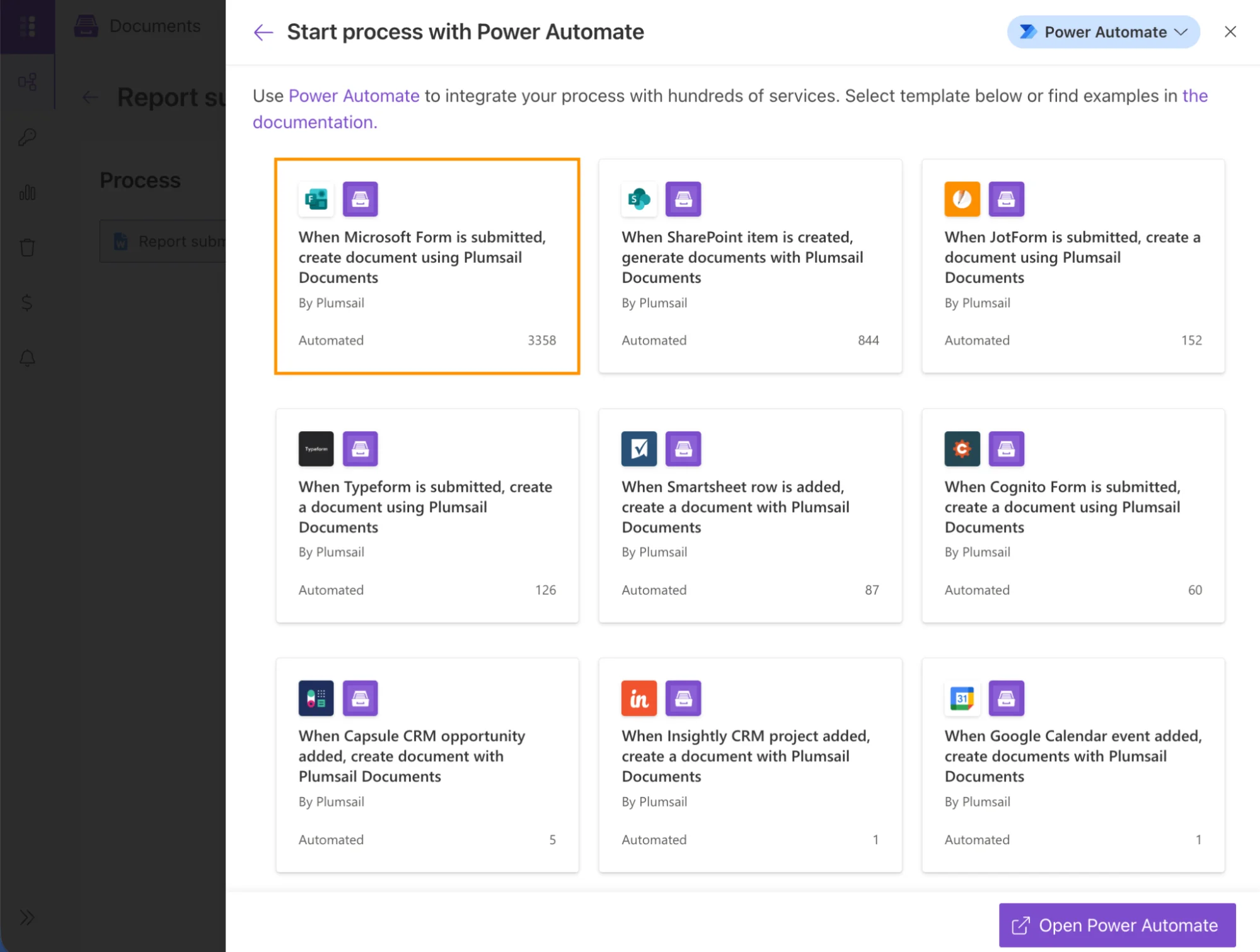Click Automated label on the Google Calendar card
Screen dimensions: 1260x952
977,840
